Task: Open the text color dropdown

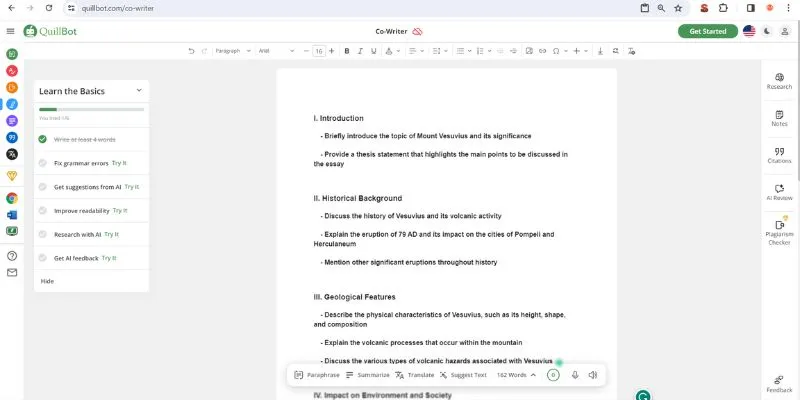Action: tap(392, 51)
